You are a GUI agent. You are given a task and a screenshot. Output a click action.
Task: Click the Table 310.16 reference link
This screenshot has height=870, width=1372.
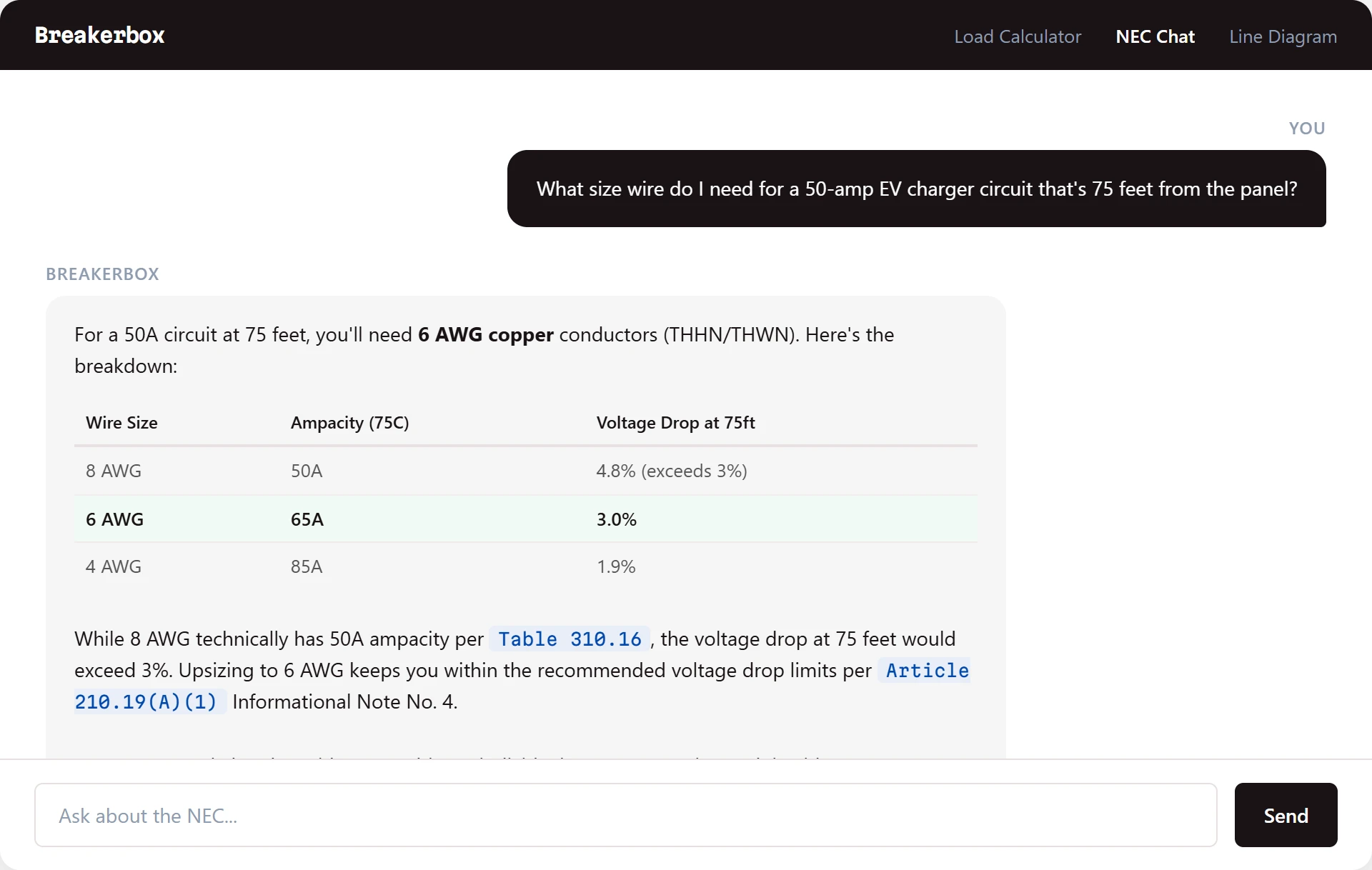coord(570,639)
